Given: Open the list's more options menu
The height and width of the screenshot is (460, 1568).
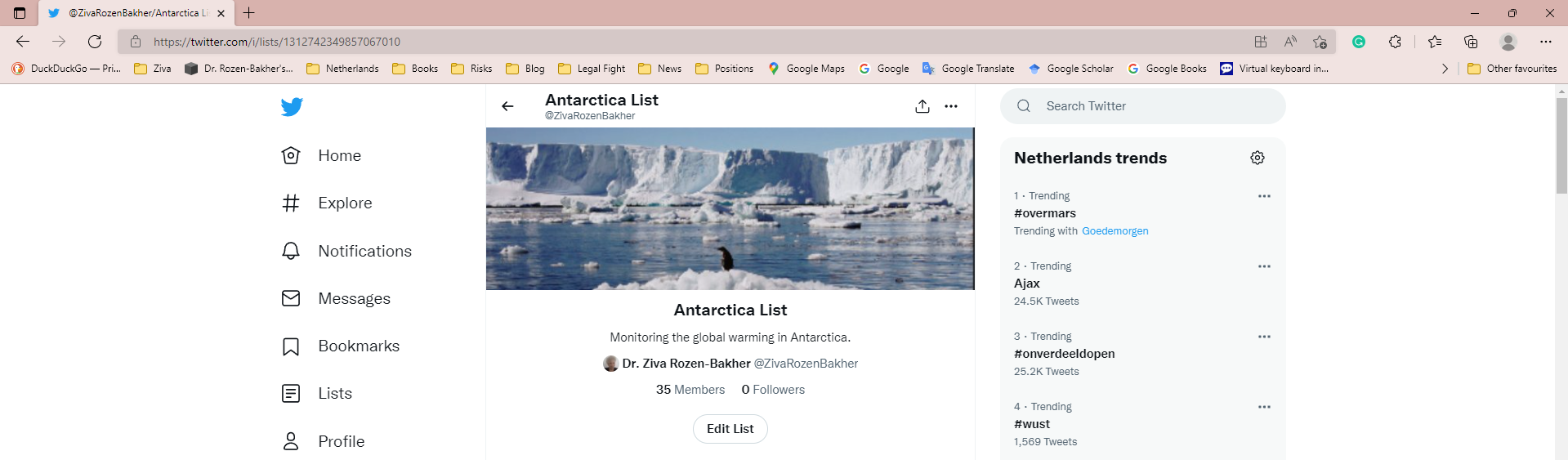Looking at the screenshot, I should [951, 106].
